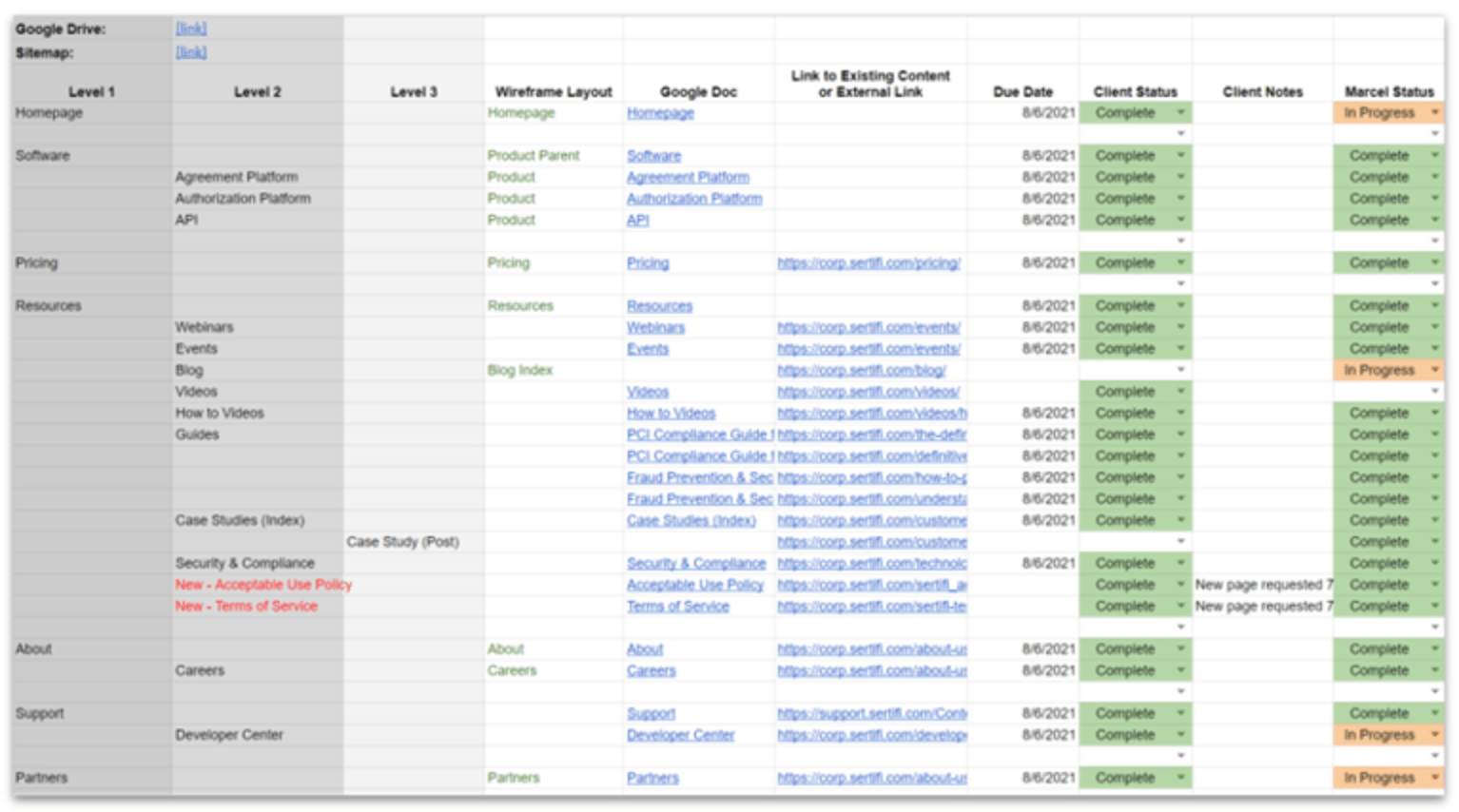
Task: Select the red New - Acceptable Use Policy cell
Action: [x=263, y=585]
